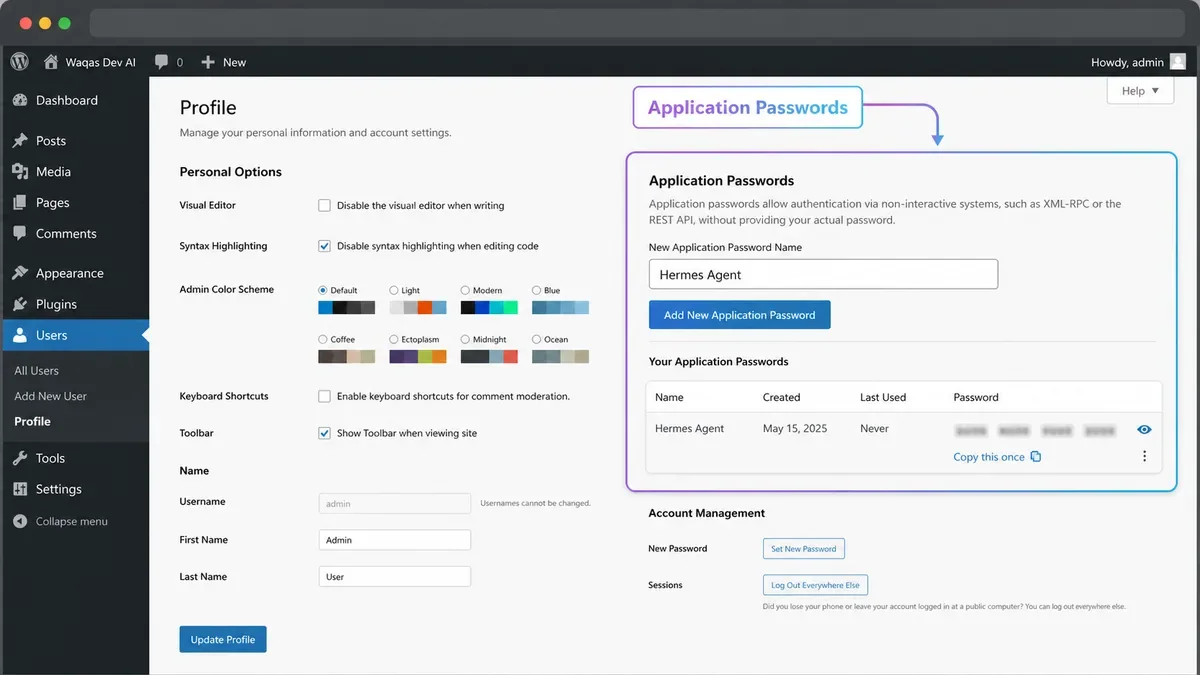Click the plus icon next to New
Viewport: 1200px width, 675px height.
click(208, 62)
